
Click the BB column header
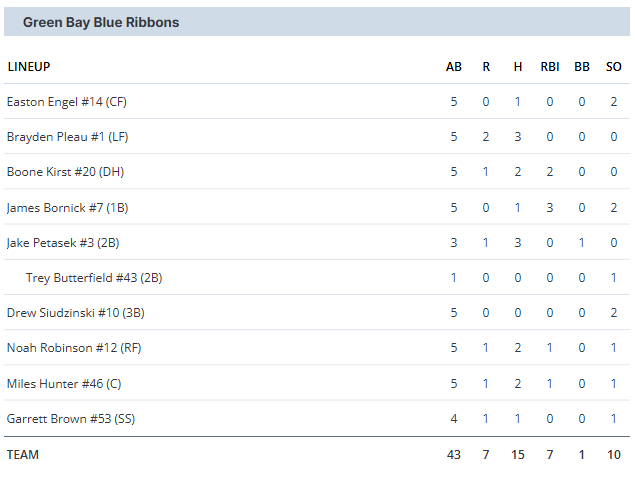point(582,66)
